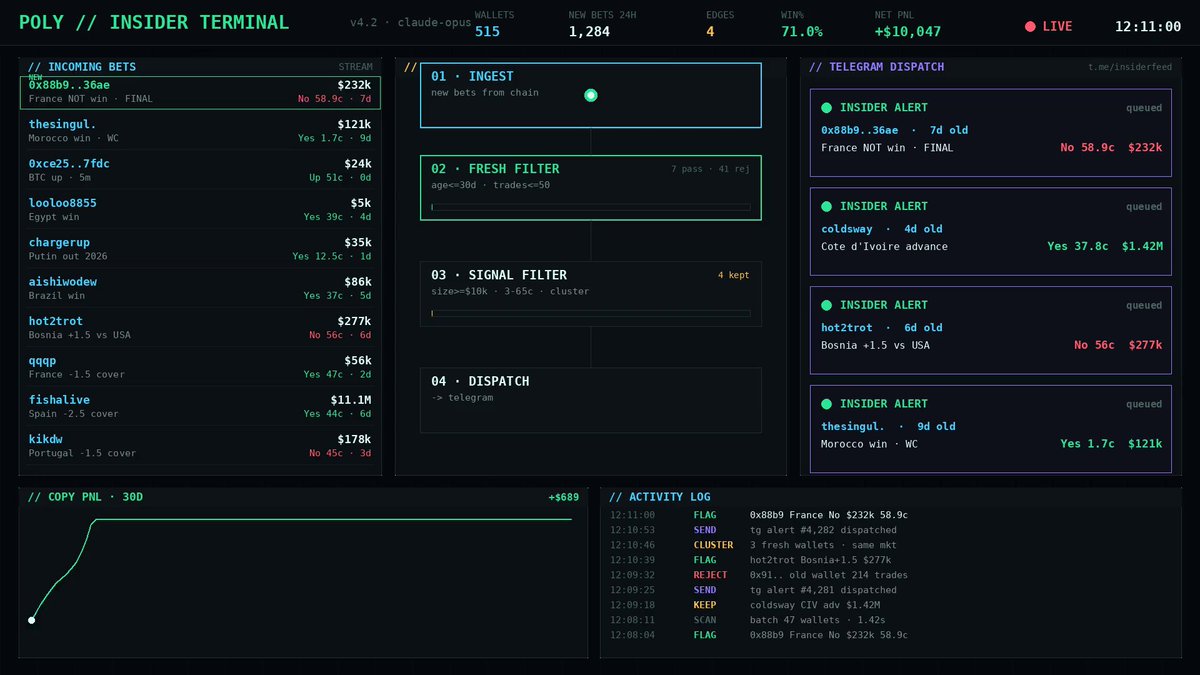1200x675 pixels.
Task: Click the green dot on the coldsway insider alert
Action: tap(826, 206)
